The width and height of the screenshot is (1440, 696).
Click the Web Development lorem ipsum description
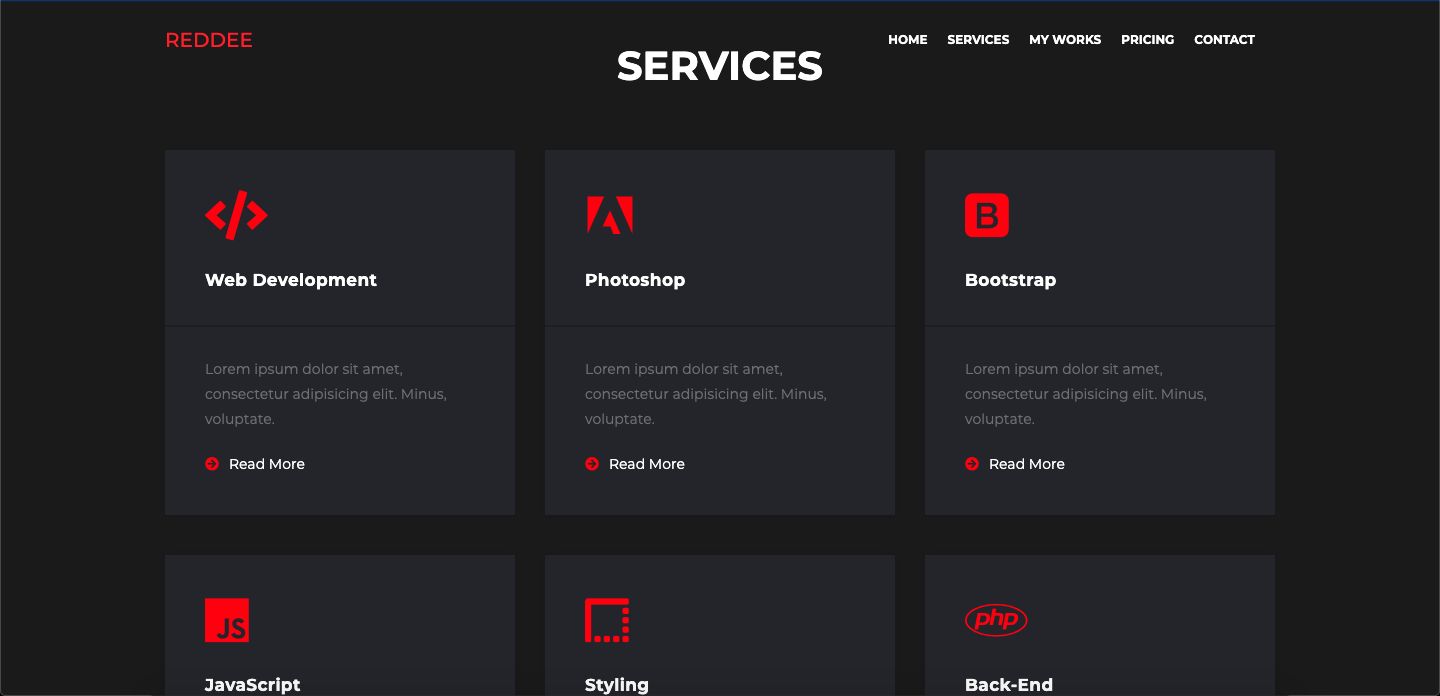pyautogui.click(x=326, y=394)
